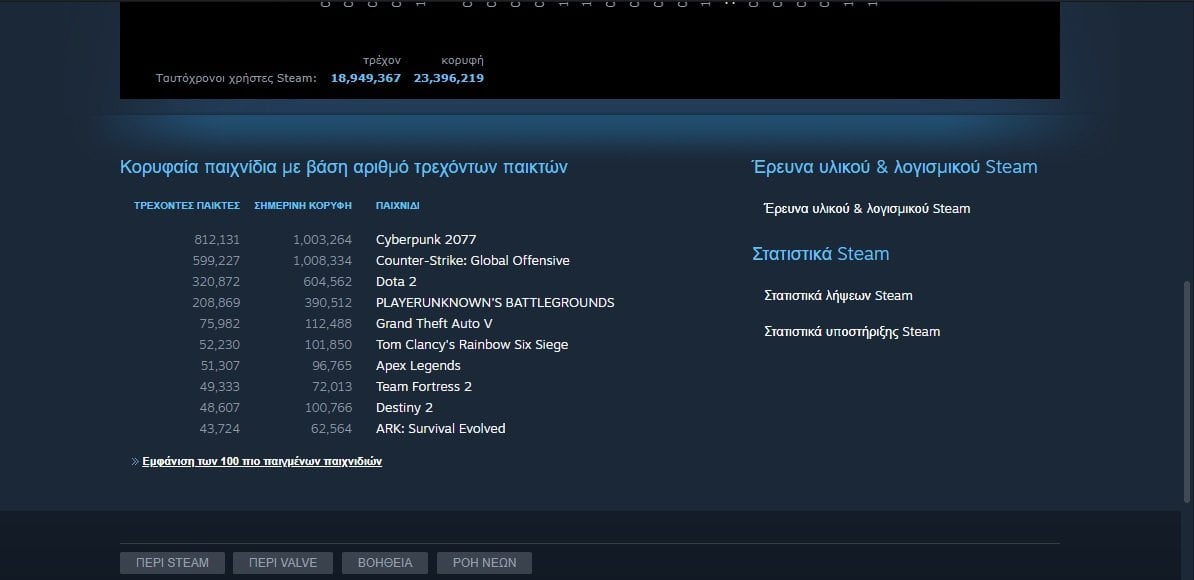This screenshot has height=580, width=1194.
Task: Click the ΠΕΡΙ STEAM footer button
Action: (172, 562)
